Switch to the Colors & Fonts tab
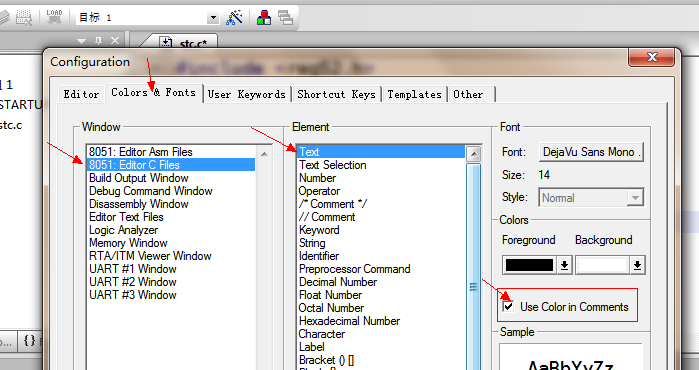This screenshot has width=699, height=370. point(153,93)
